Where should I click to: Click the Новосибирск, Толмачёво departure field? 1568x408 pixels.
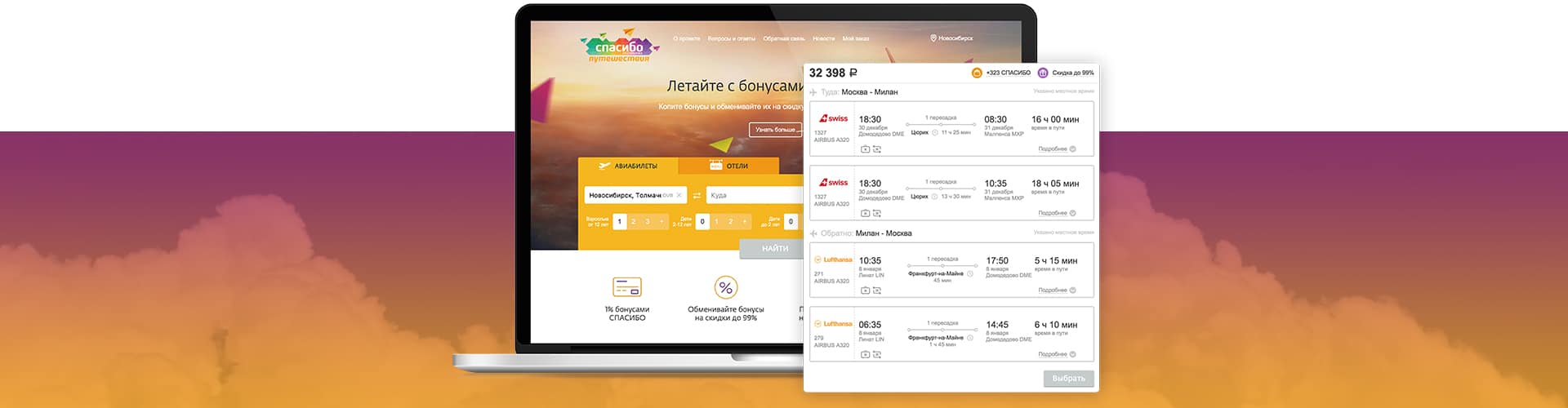[x=635, y=195]
